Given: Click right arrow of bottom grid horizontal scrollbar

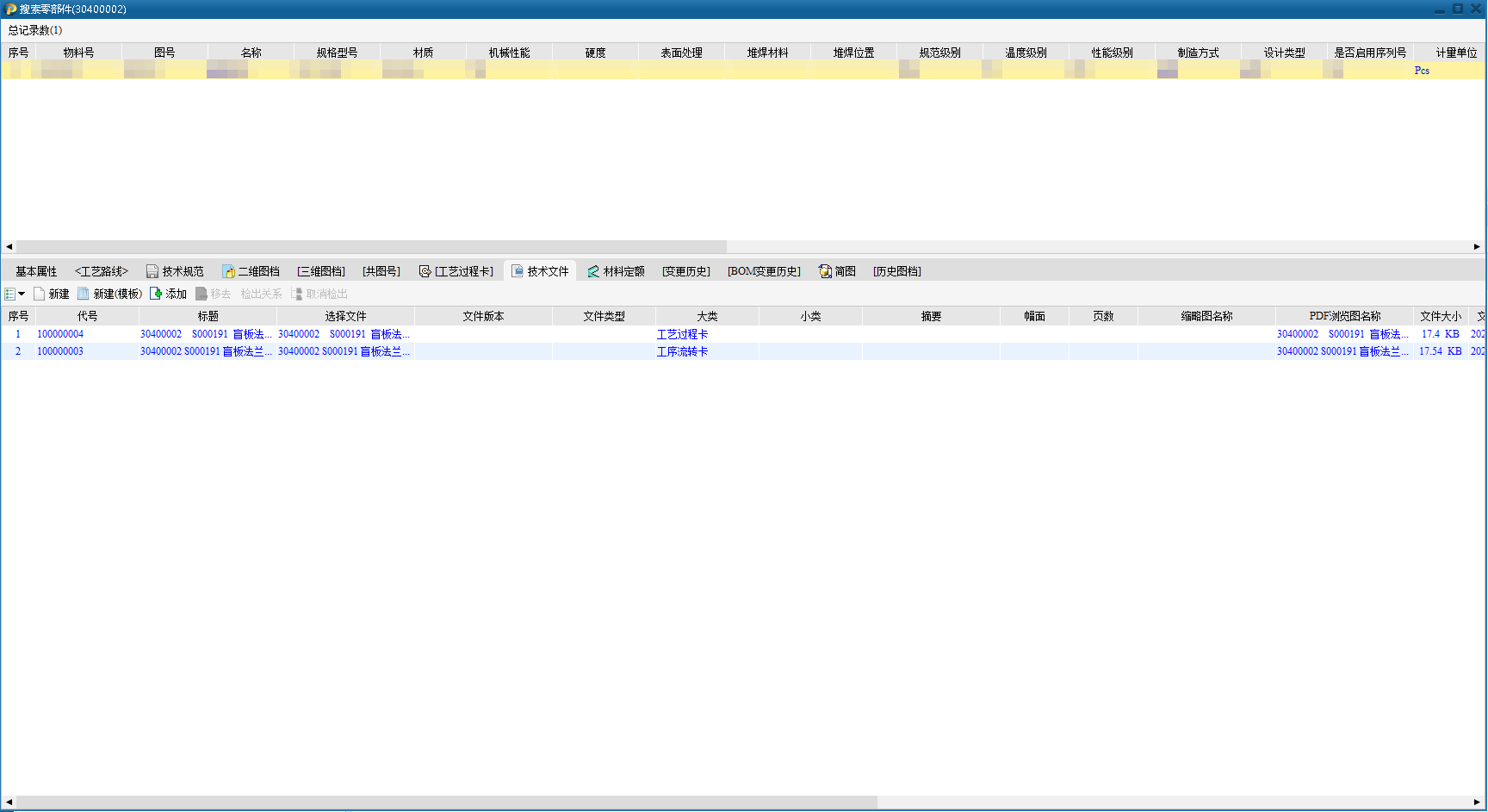Looking at the screenshot, I should [1477, 802].
